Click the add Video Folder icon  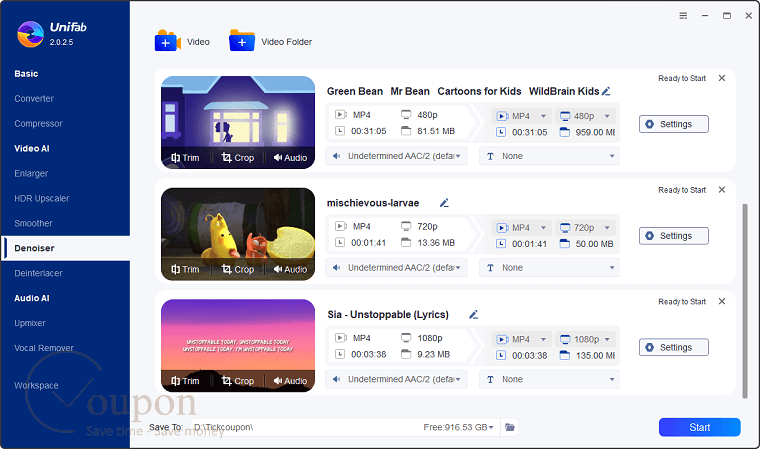point(241,41)
